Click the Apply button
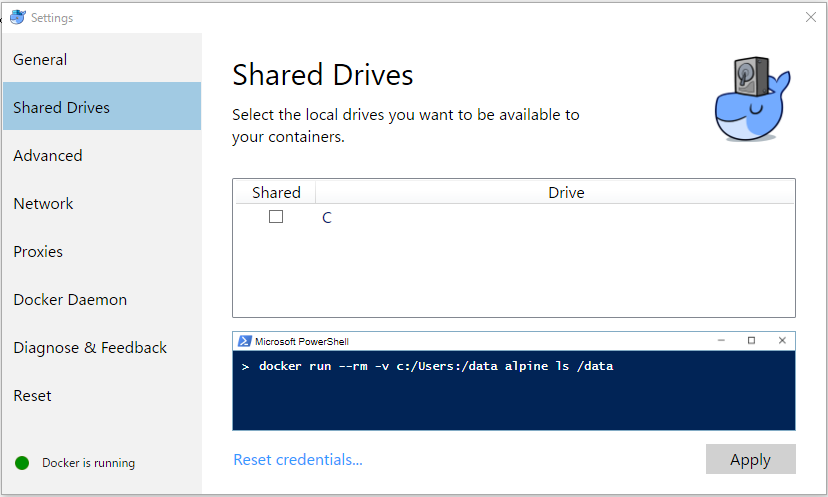 (750, 459)
